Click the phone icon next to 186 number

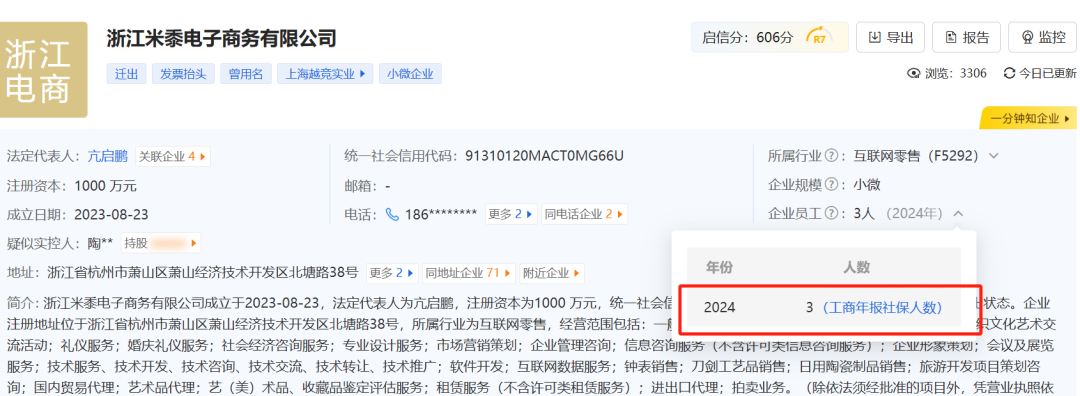[392, 214]
